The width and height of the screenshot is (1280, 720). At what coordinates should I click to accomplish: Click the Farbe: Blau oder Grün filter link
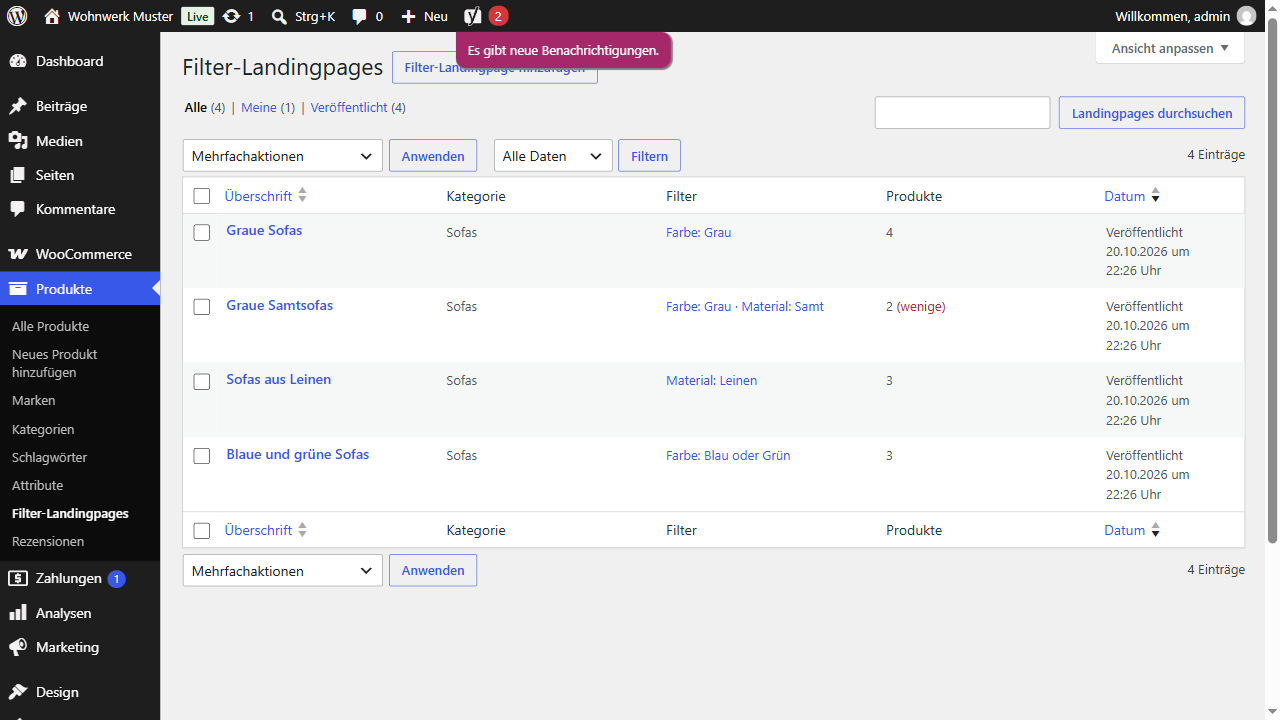tap(728, 455)
